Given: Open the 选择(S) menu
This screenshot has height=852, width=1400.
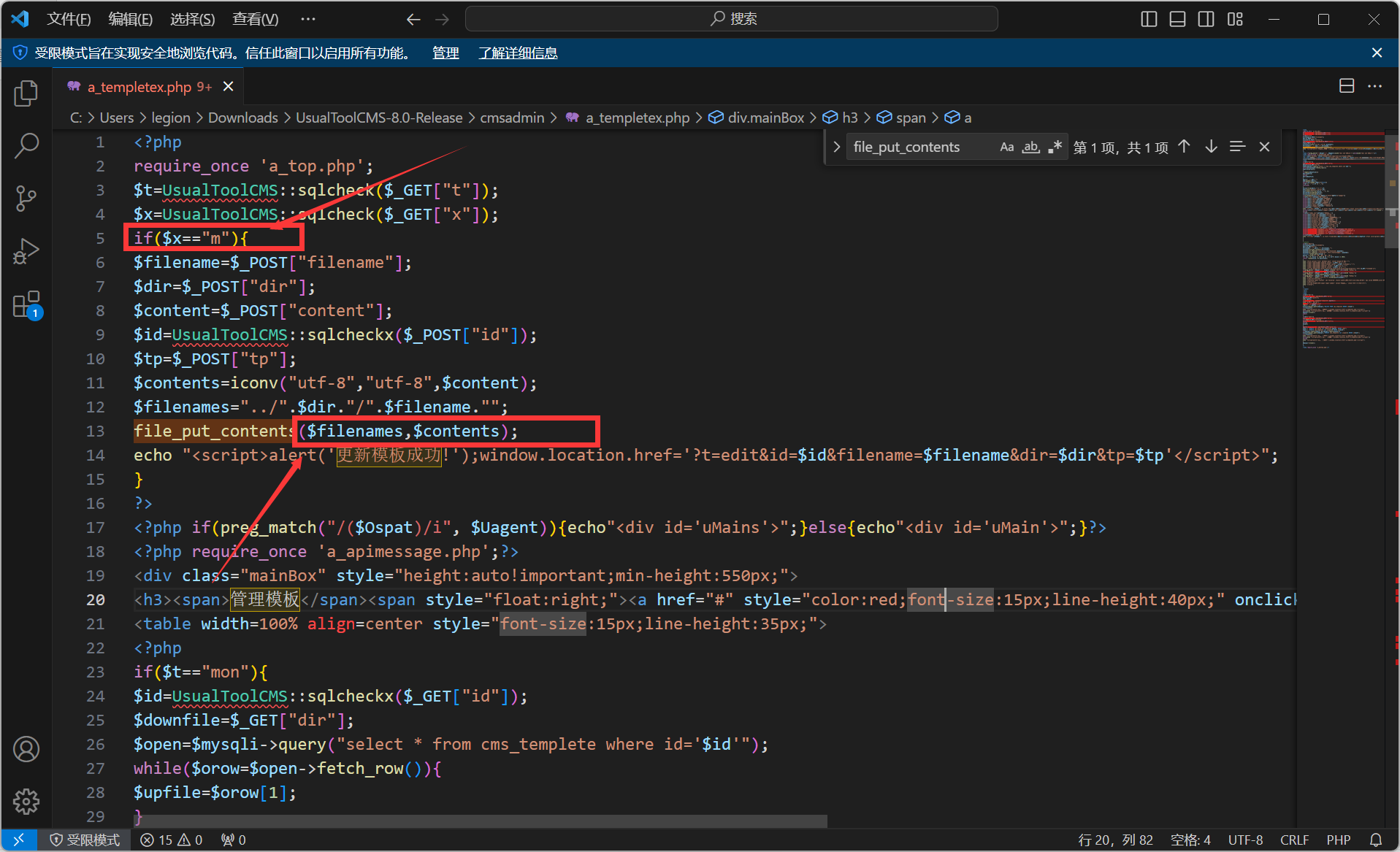Looking at the screenshot, I should tap(192, 19).
